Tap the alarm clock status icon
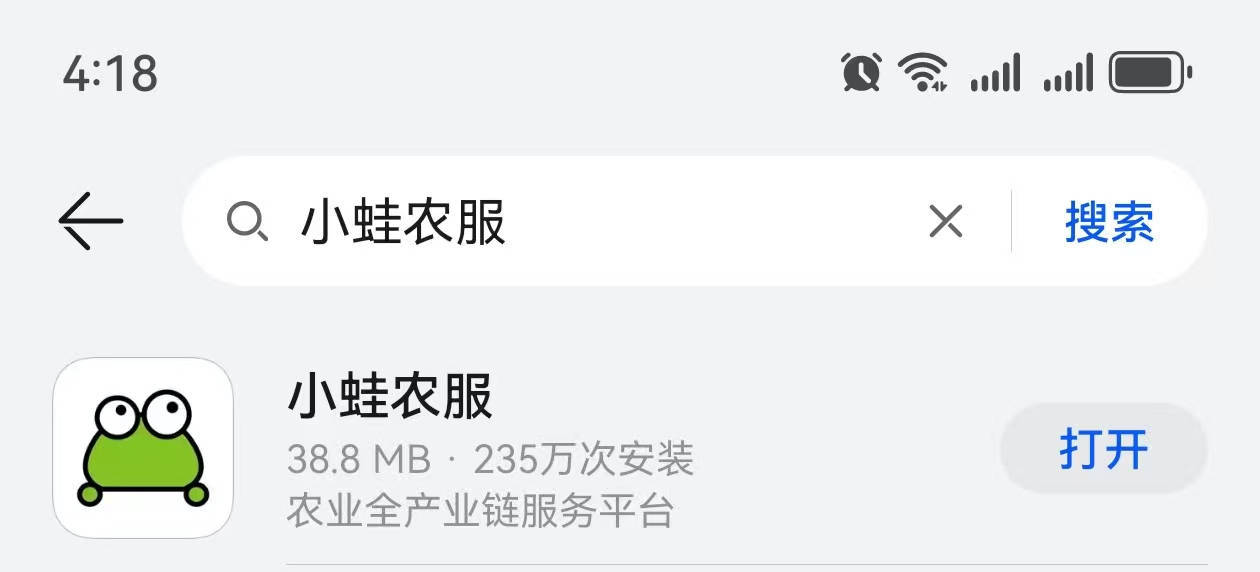 point(861,72)
